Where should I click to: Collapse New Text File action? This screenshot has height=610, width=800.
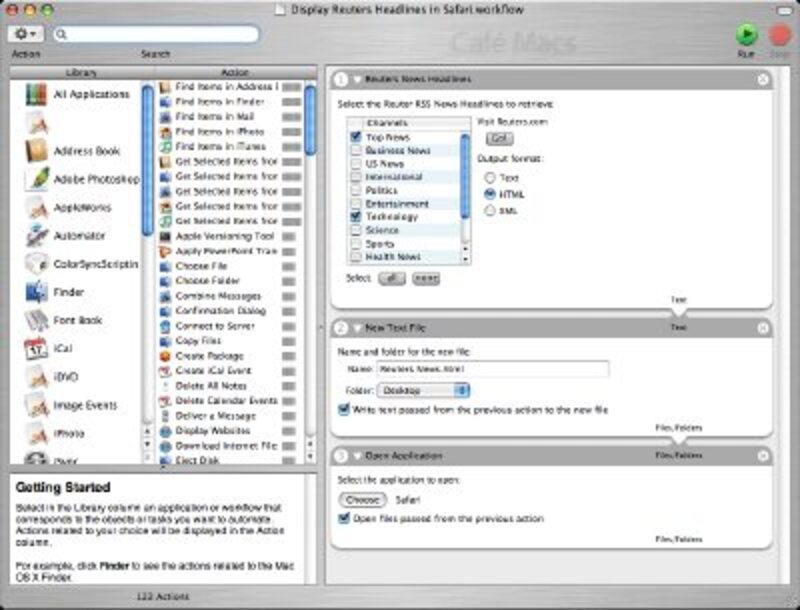tap(358, 328)
